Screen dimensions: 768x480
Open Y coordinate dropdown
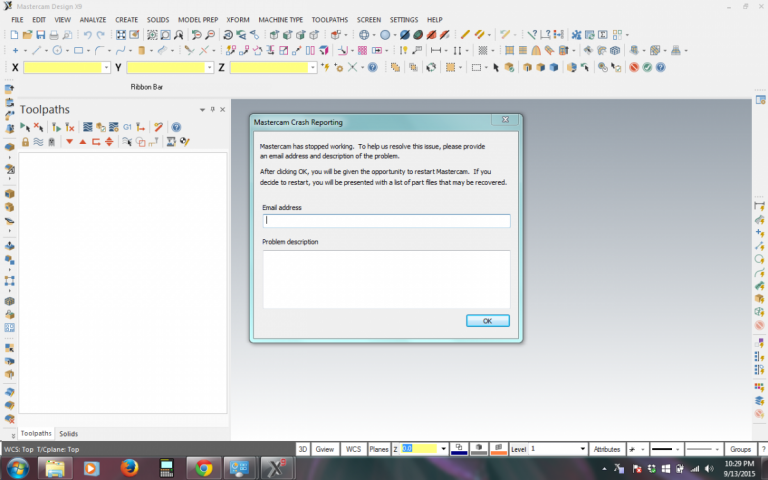click(x=210, y=68)
